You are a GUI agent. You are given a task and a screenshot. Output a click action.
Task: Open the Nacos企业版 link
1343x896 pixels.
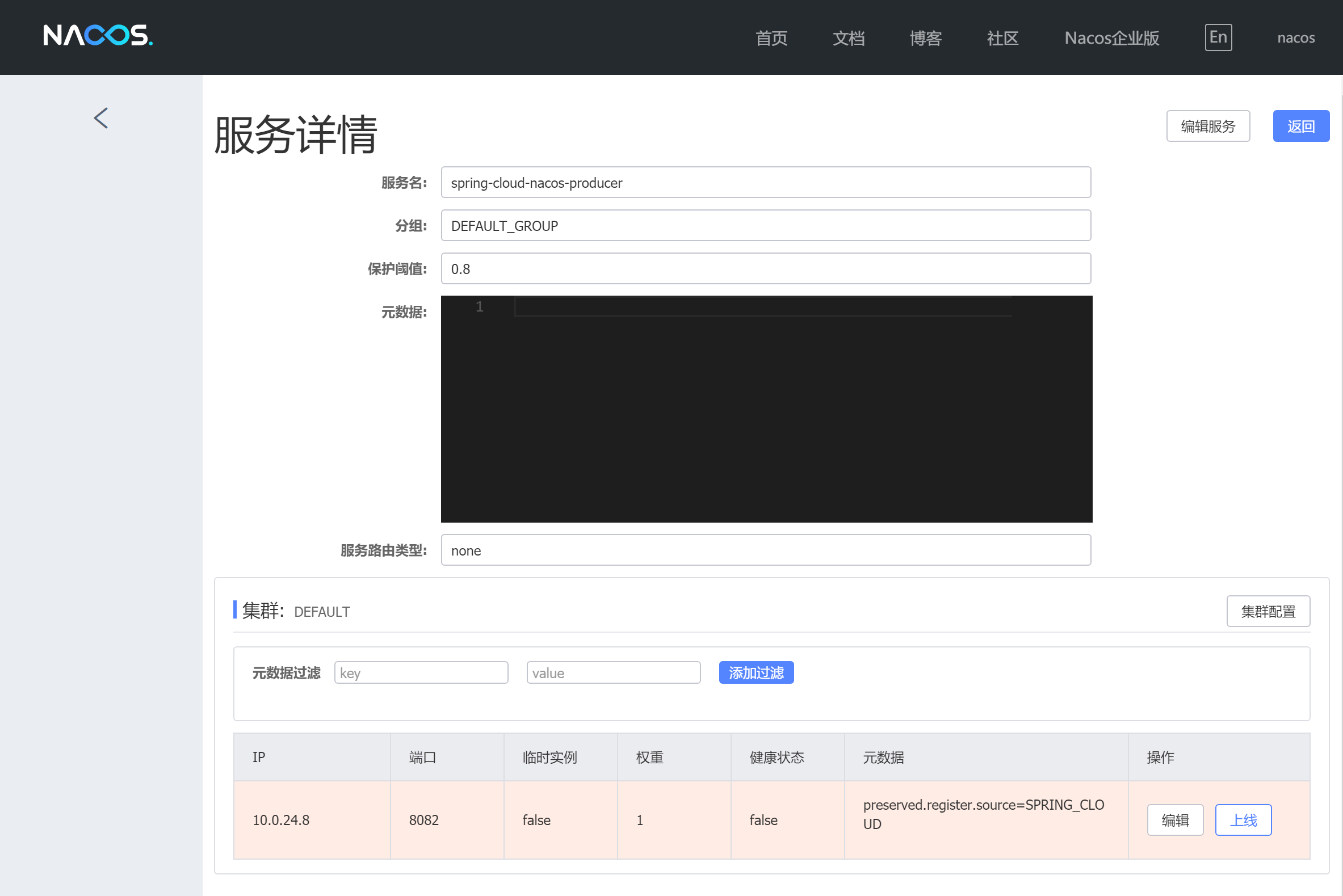pyautogui.click(x=1111, y=37)
